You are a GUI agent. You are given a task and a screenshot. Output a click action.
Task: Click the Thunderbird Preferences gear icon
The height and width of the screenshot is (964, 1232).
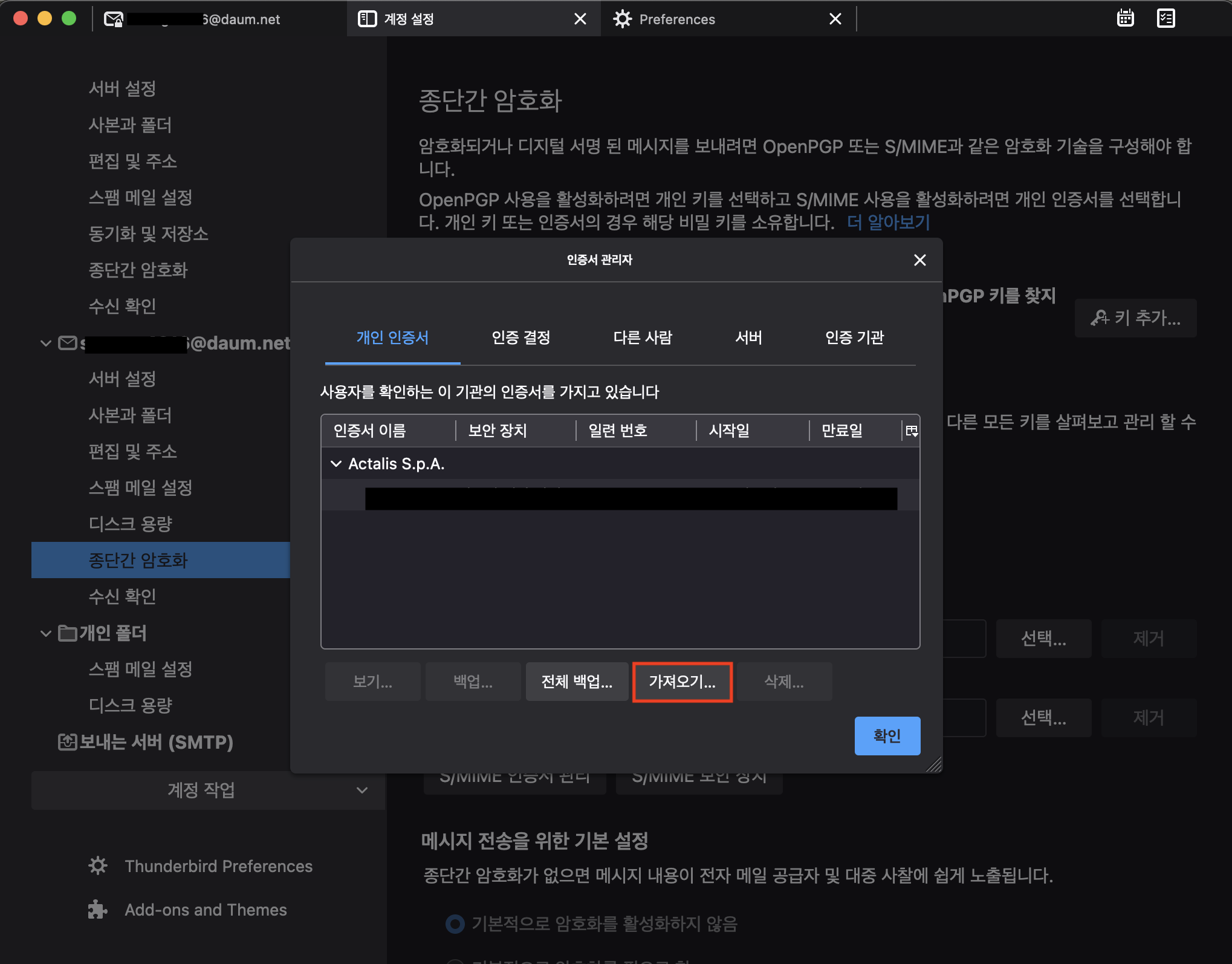(x=98, y=866)
